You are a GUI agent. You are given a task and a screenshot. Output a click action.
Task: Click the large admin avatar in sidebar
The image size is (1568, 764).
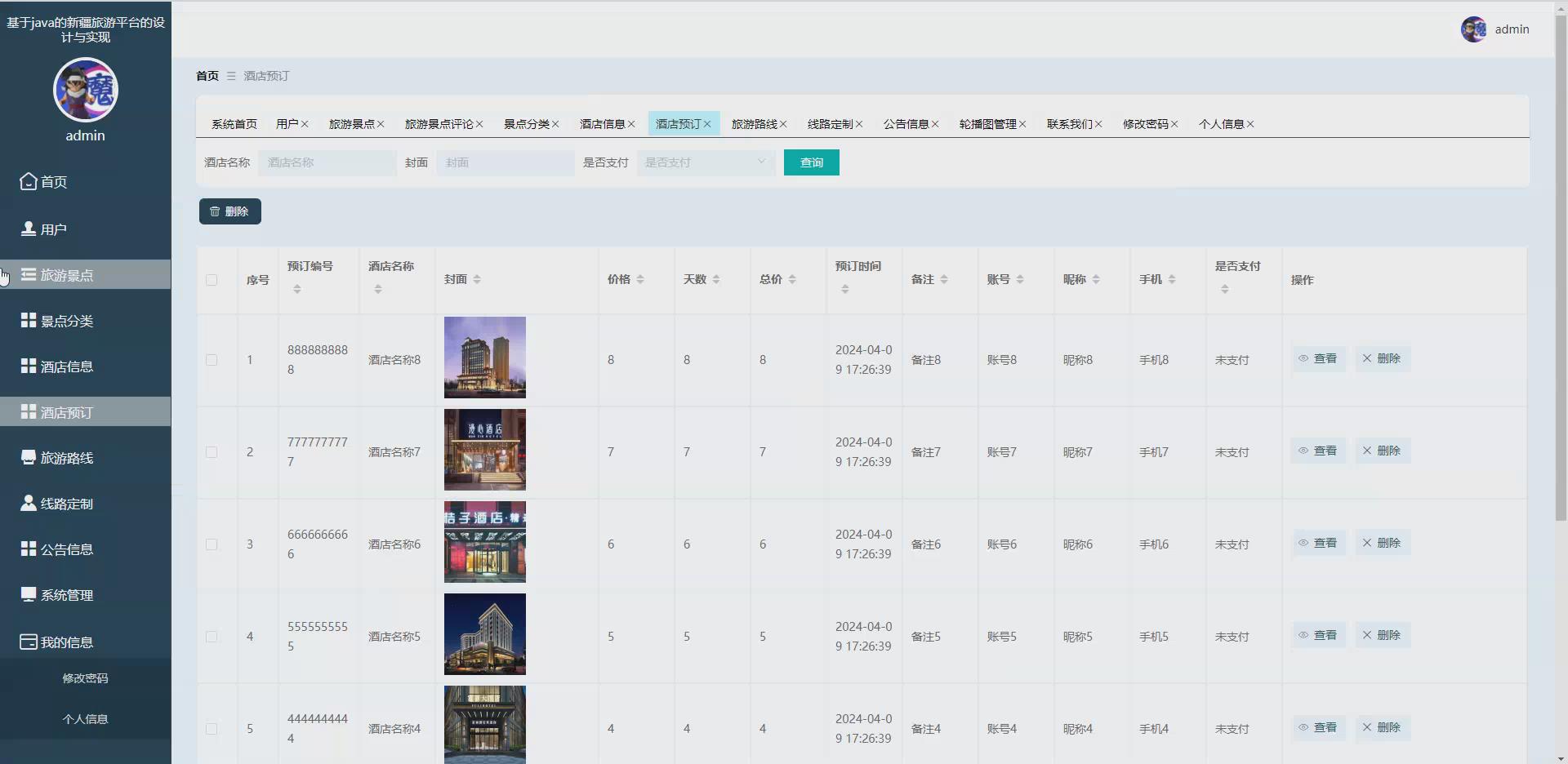pyautogui.click(x=86, y=90)
